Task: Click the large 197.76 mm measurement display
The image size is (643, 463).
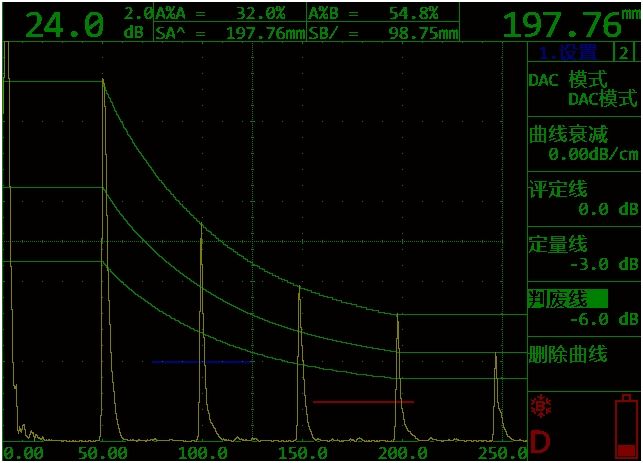Action: click(565, 24)
